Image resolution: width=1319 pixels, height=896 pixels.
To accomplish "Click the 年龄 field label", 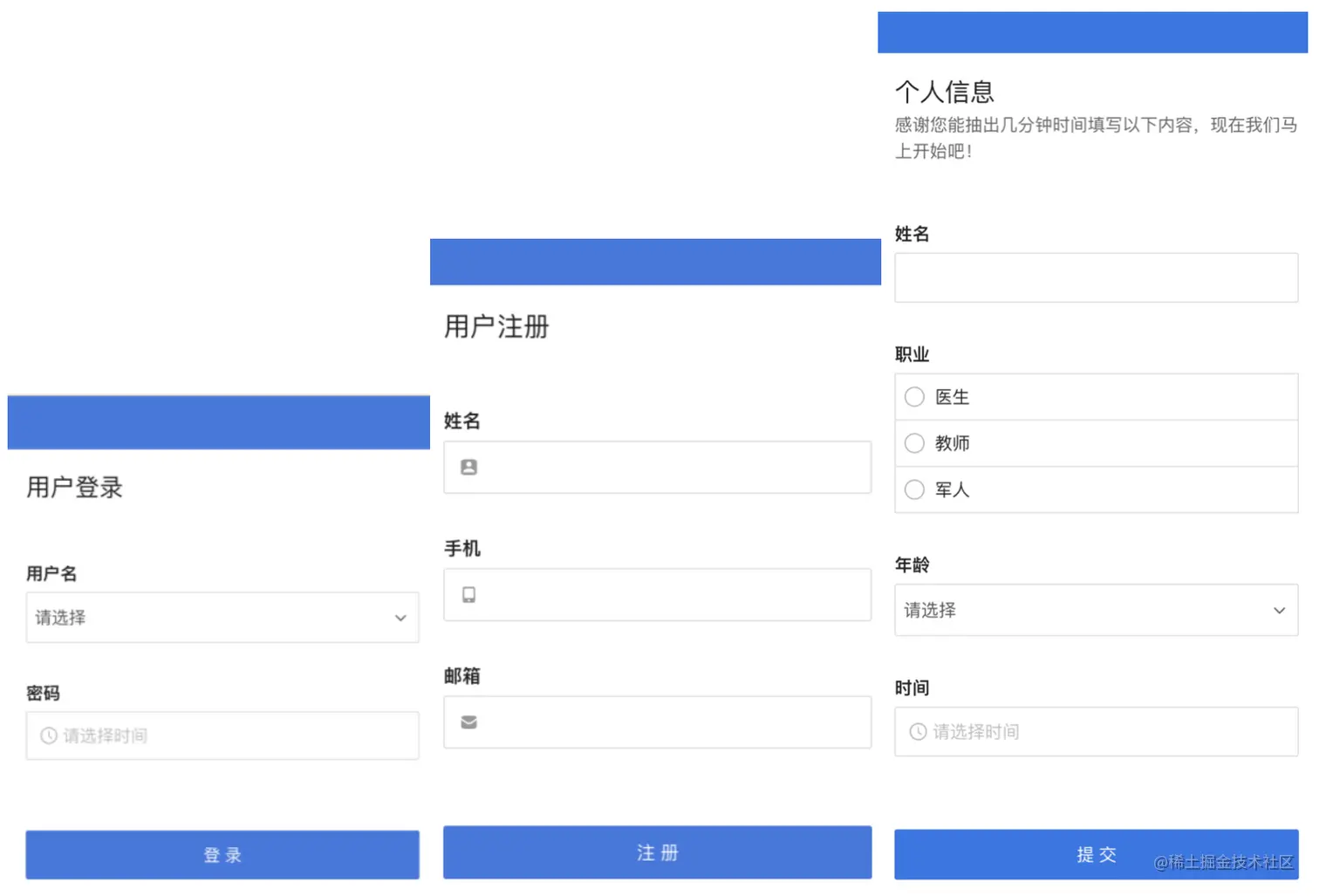I will click(x=912, y=564).
